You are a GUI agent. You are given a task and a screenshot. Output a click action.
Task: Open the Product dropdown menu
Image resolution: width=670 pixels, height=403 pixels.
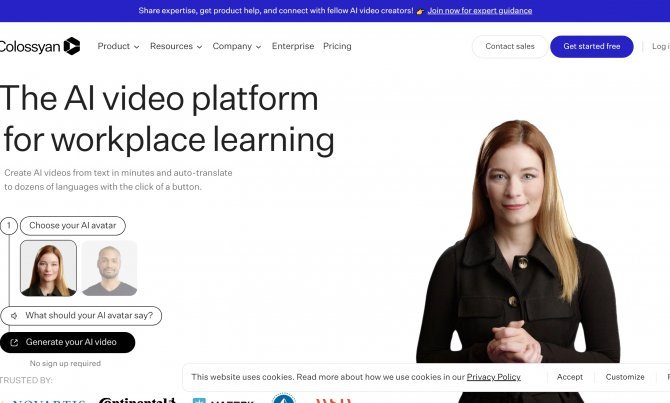(118, 46)
